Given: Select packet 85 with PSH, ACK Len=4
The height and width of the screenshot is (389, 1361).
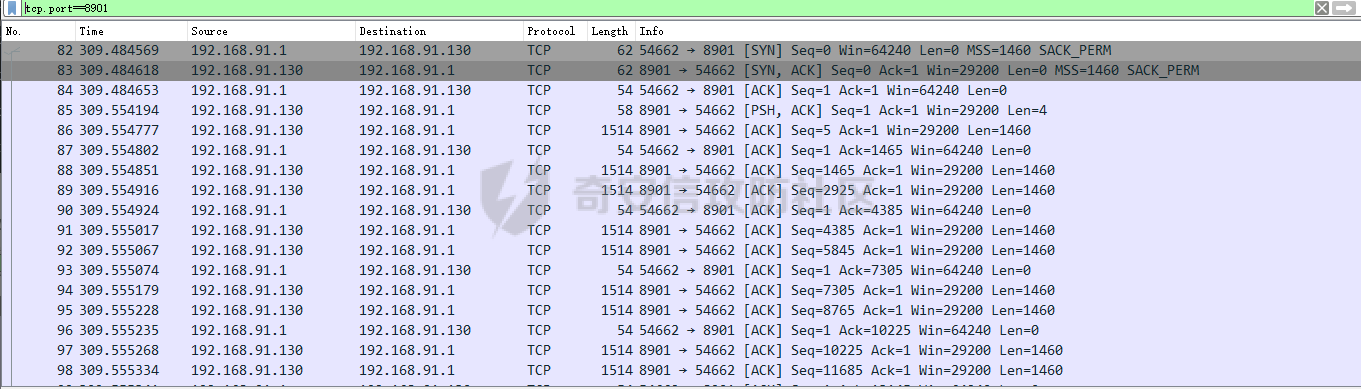Looking at the screenshot, I should (x=680, y=110).
